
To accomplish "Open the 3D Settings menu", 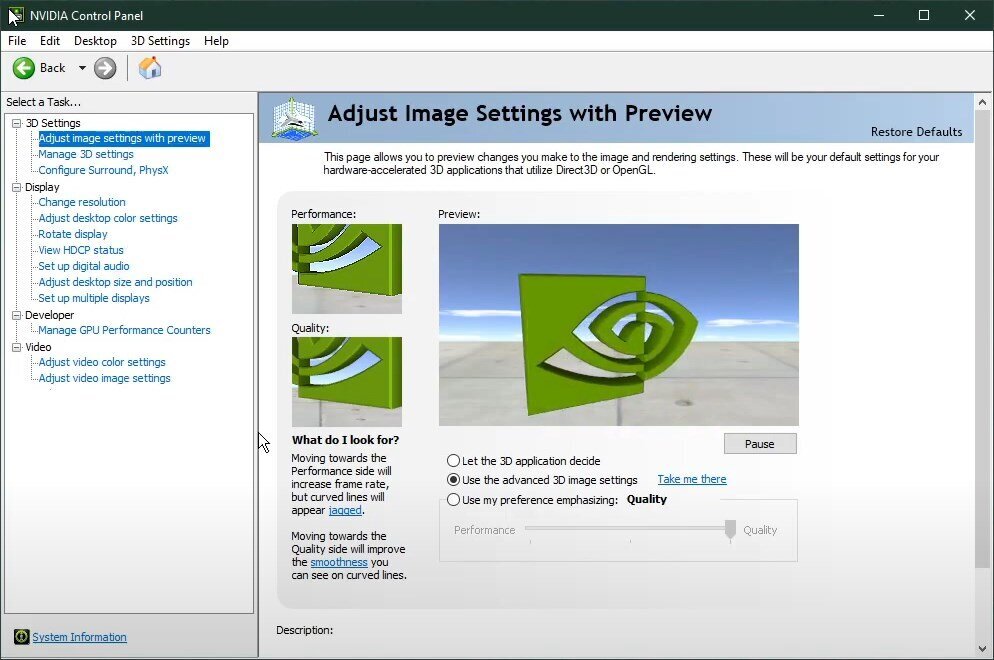I will [160, 41].
